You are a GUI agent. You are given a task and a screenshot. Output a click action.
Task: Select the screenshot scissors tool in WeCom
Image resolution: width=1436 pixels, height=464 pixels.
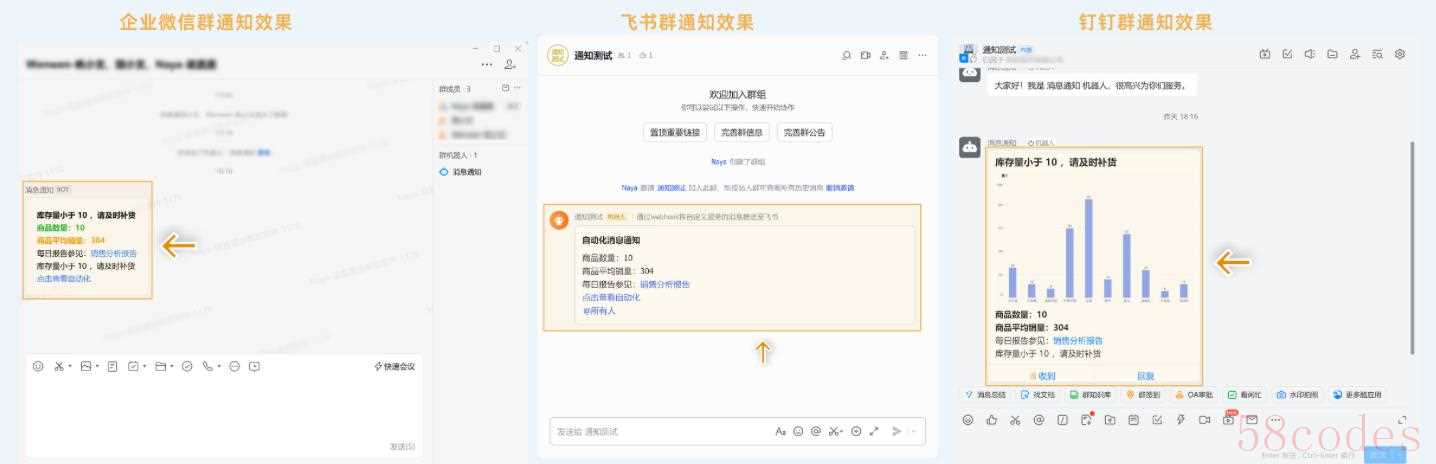pyautogui.click(x=59, y=366)
